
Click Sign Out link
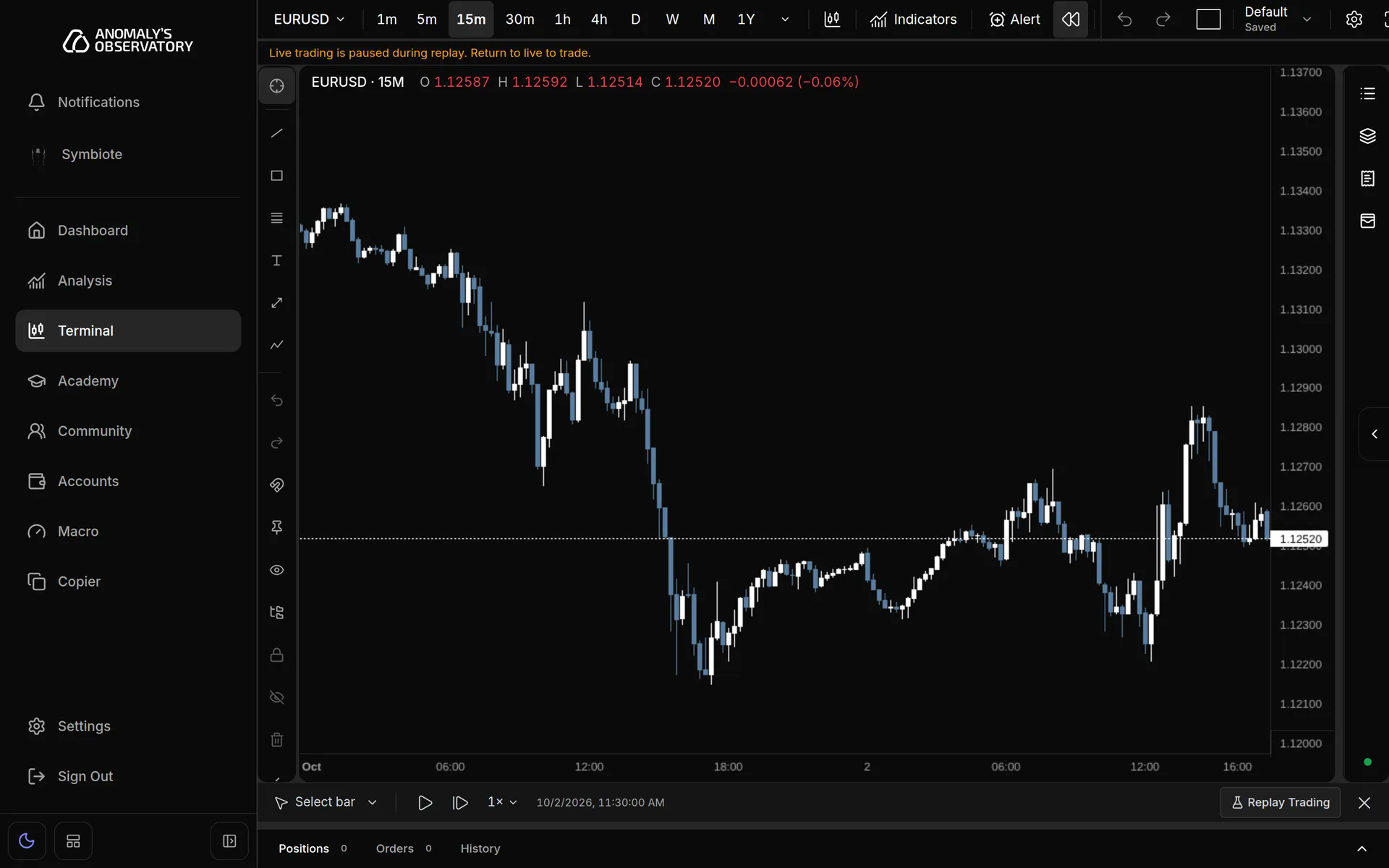tap(128, 776)
